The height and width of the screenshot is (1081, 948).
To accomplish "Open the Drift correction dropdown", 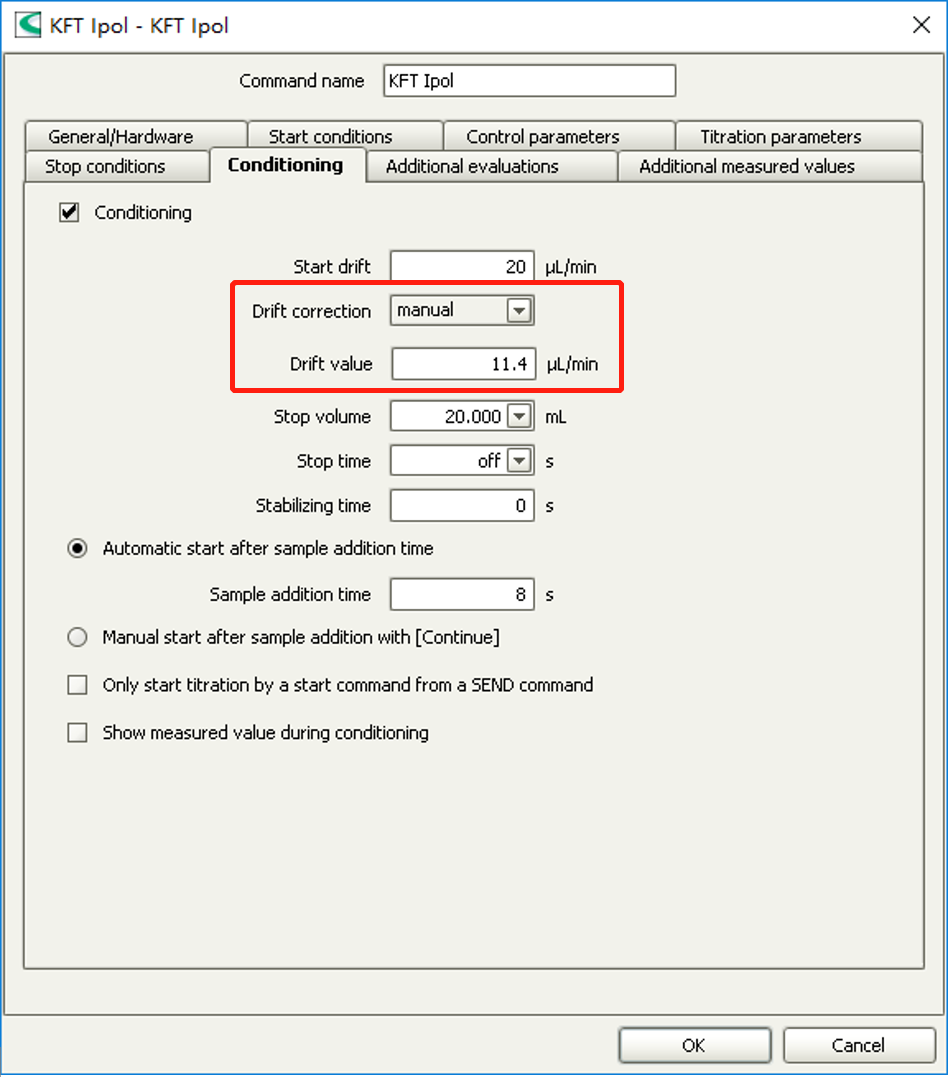I will tap(518, 311).
